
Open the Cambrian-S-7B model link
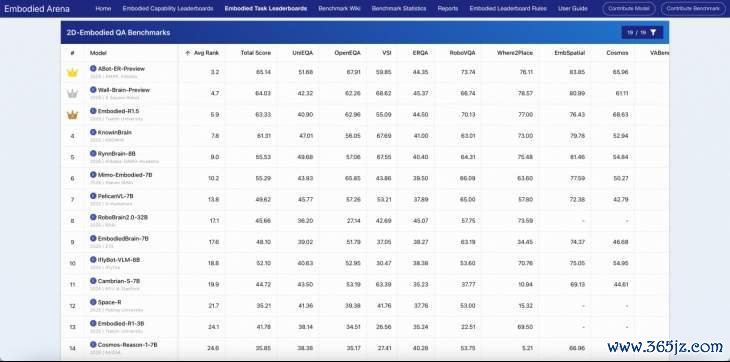point(119,281)
